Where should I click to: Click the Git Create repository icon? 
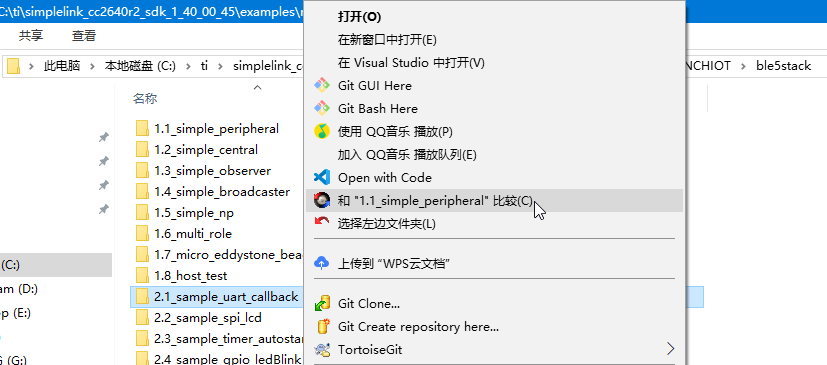(x=322, y=326)
